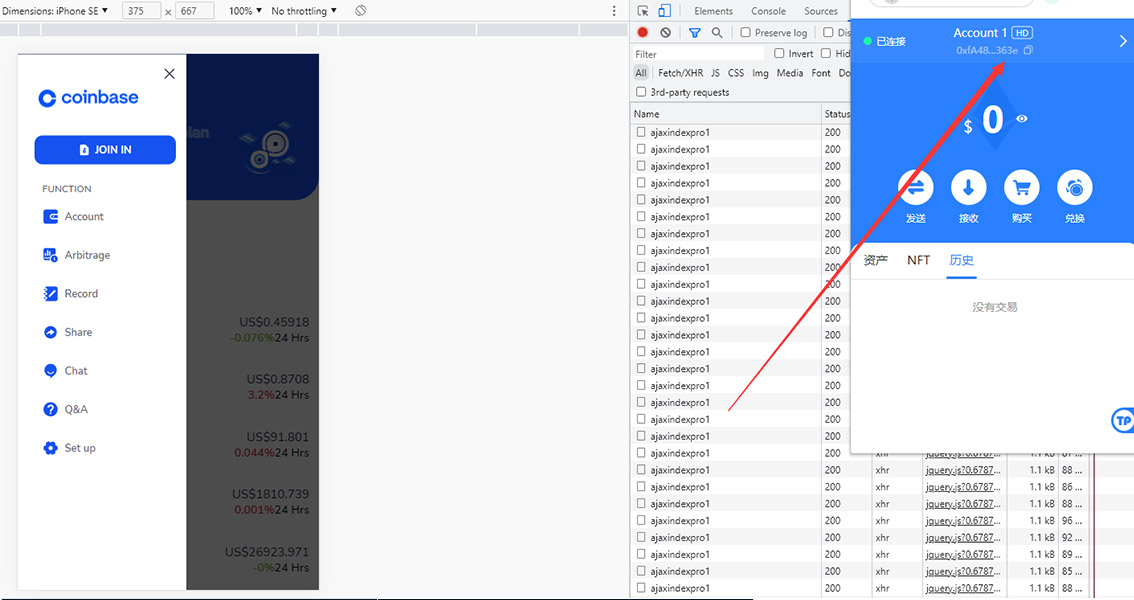Check the 3rd-party requests checkbox

coord(641,92)
